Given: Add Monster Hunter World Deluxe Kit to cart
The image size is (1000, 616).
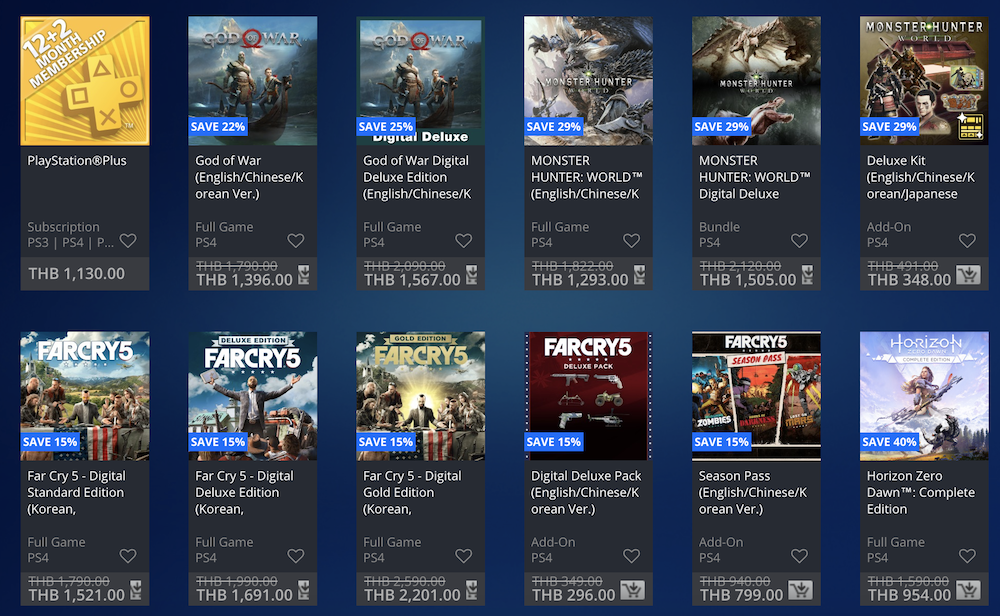Looking at the screenshot, I should [967, 275].
